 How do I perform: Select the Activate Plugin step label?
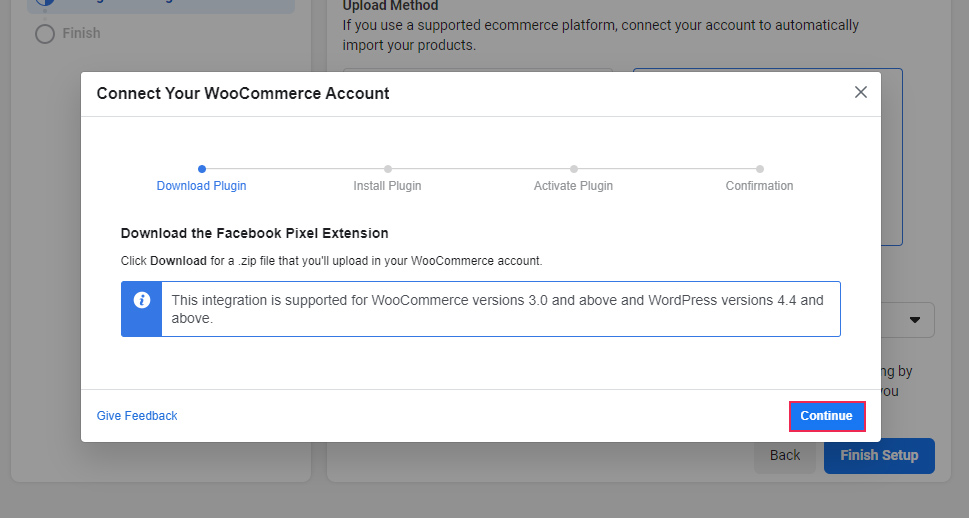click(573, 186)
